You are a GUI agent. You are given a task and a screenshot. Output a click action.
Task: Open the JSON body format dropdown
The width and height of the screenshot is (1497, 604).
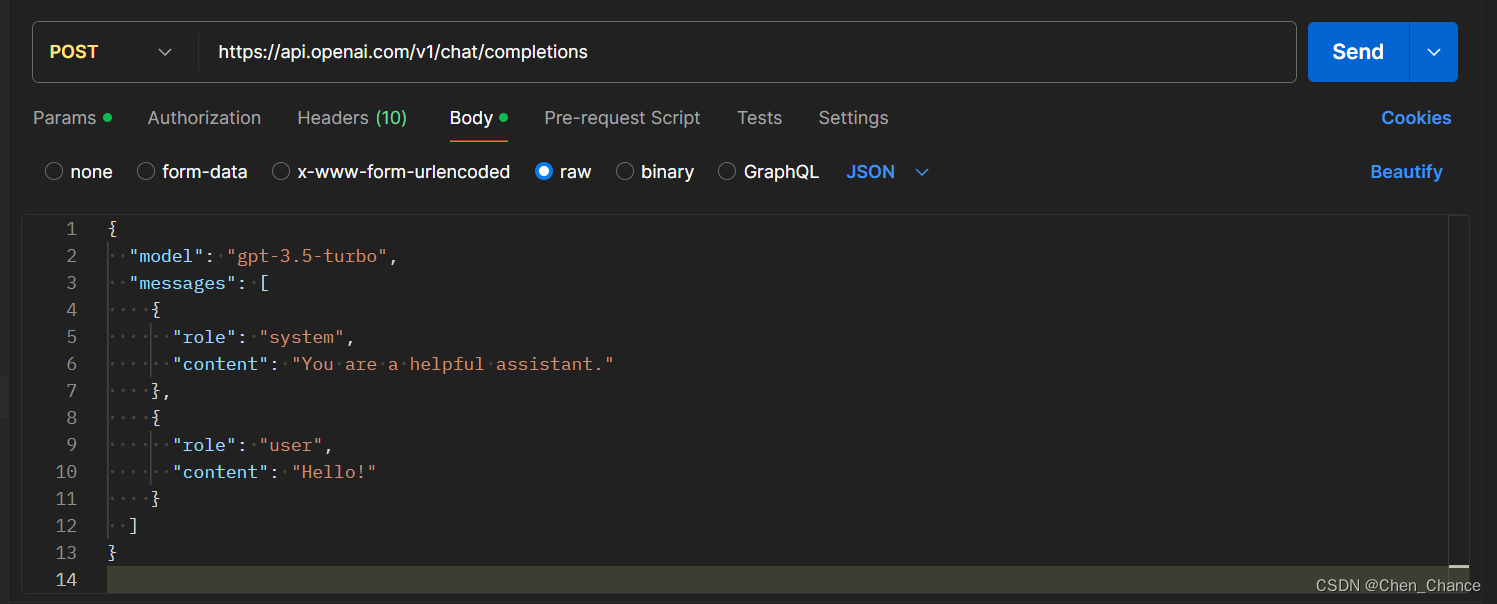tap(887, 171)
